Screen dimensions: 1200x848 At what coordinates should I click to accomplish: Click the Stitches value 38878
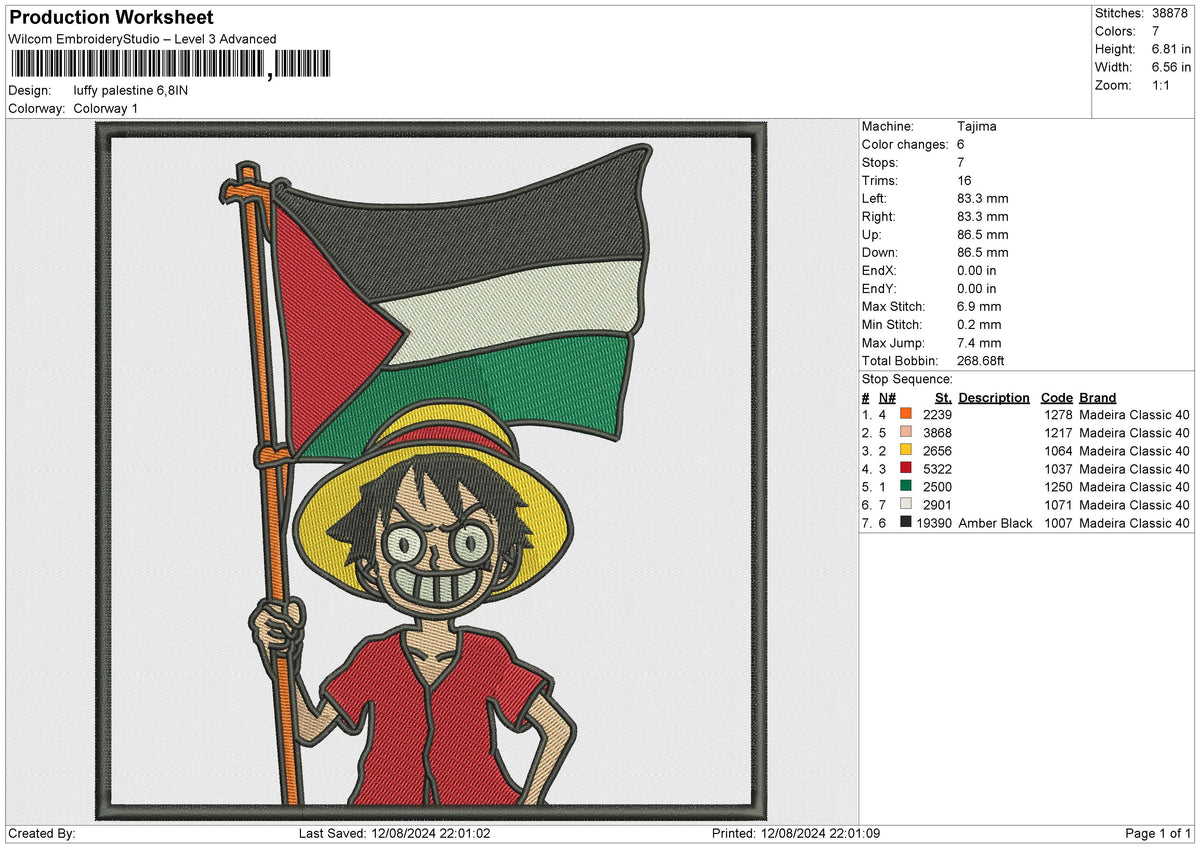pyautogui.click(x=1171, y=13)
